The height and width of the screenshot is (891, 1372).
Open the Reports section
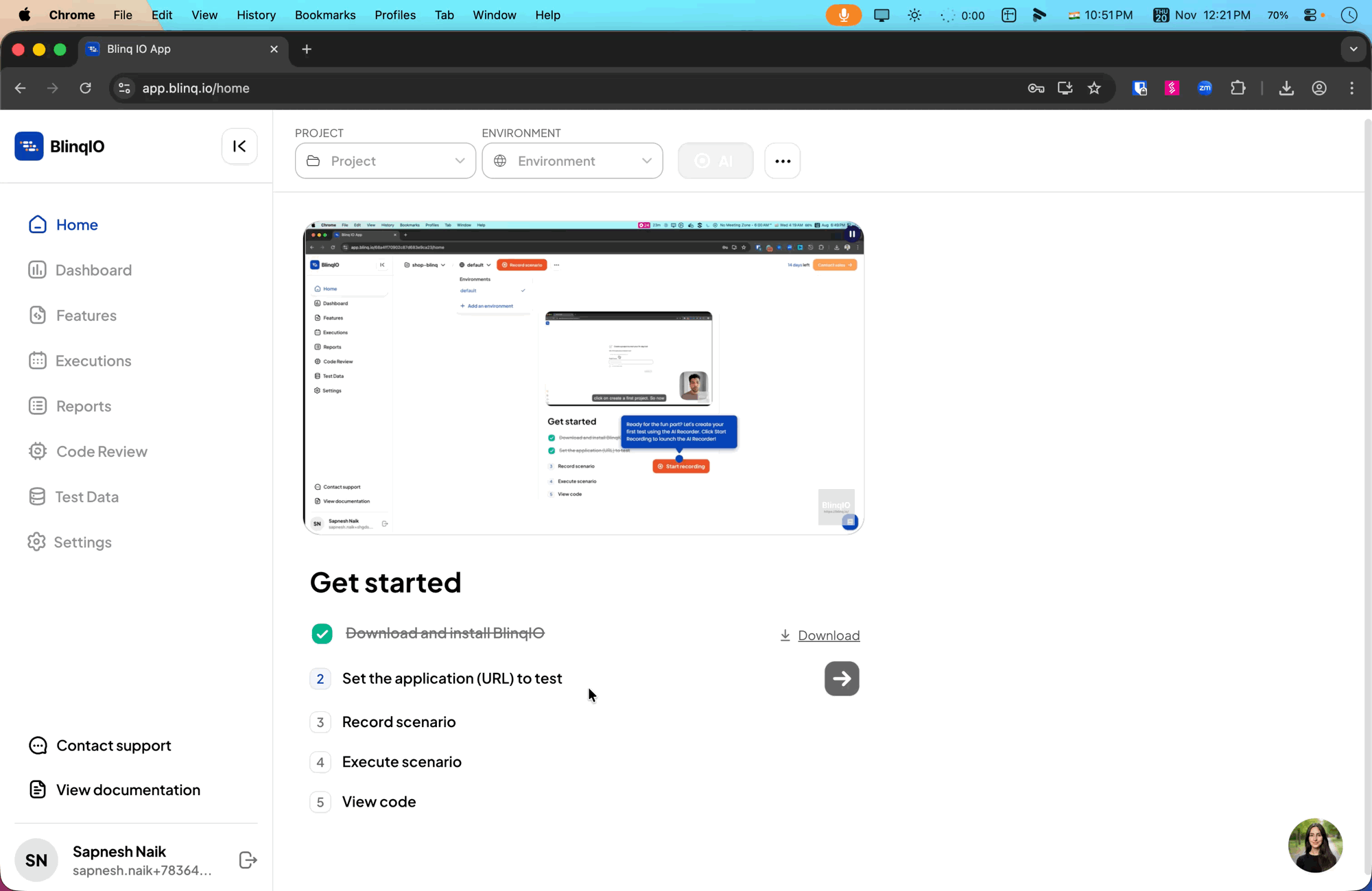click(83, 405)
